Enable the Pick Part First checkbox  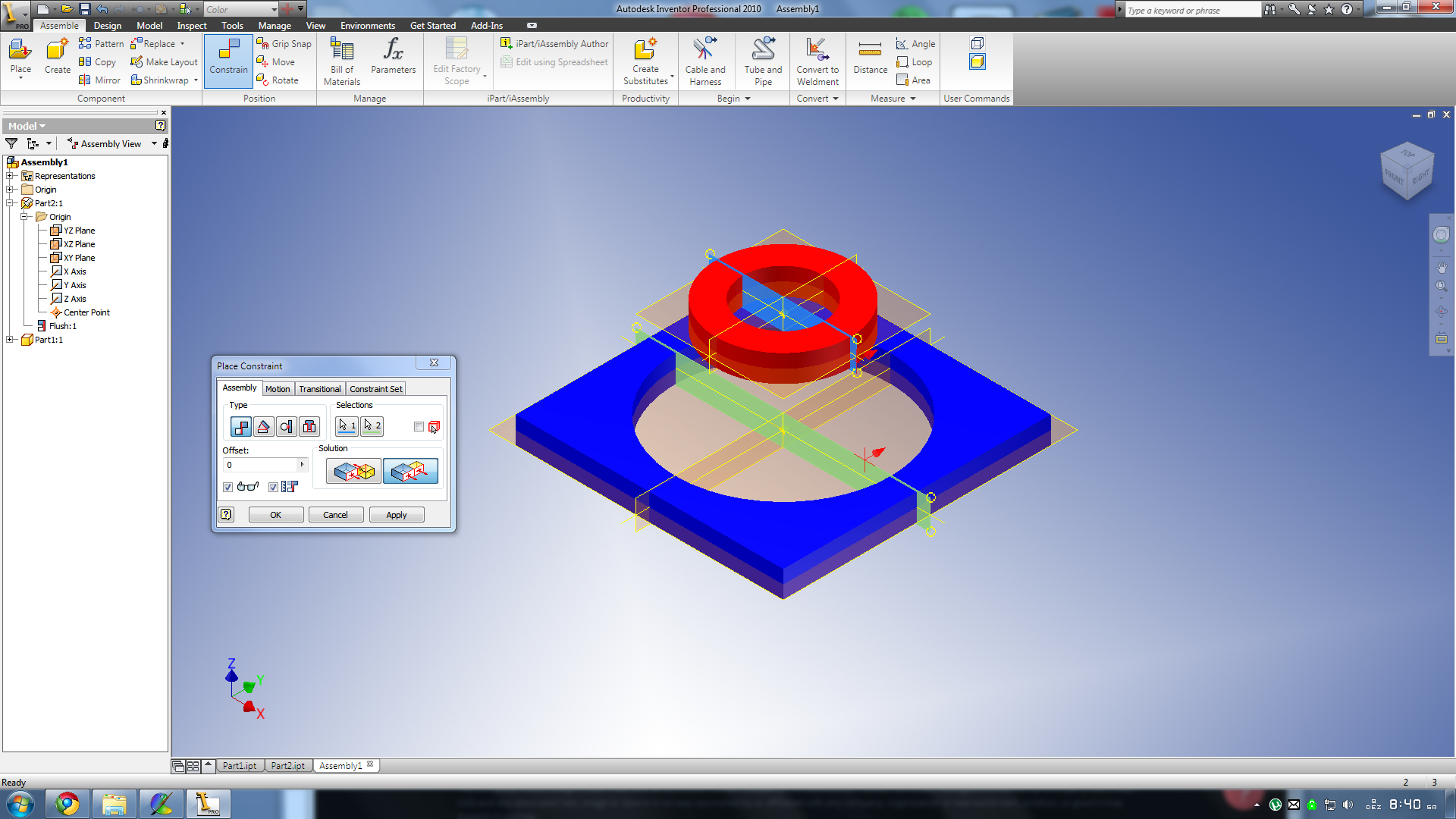[419, 427]
